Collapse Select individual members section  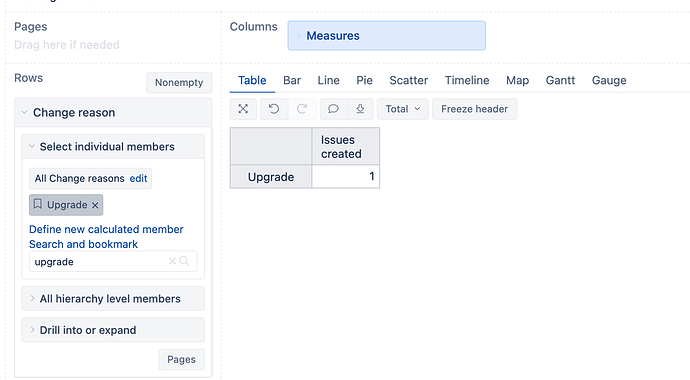32,146
